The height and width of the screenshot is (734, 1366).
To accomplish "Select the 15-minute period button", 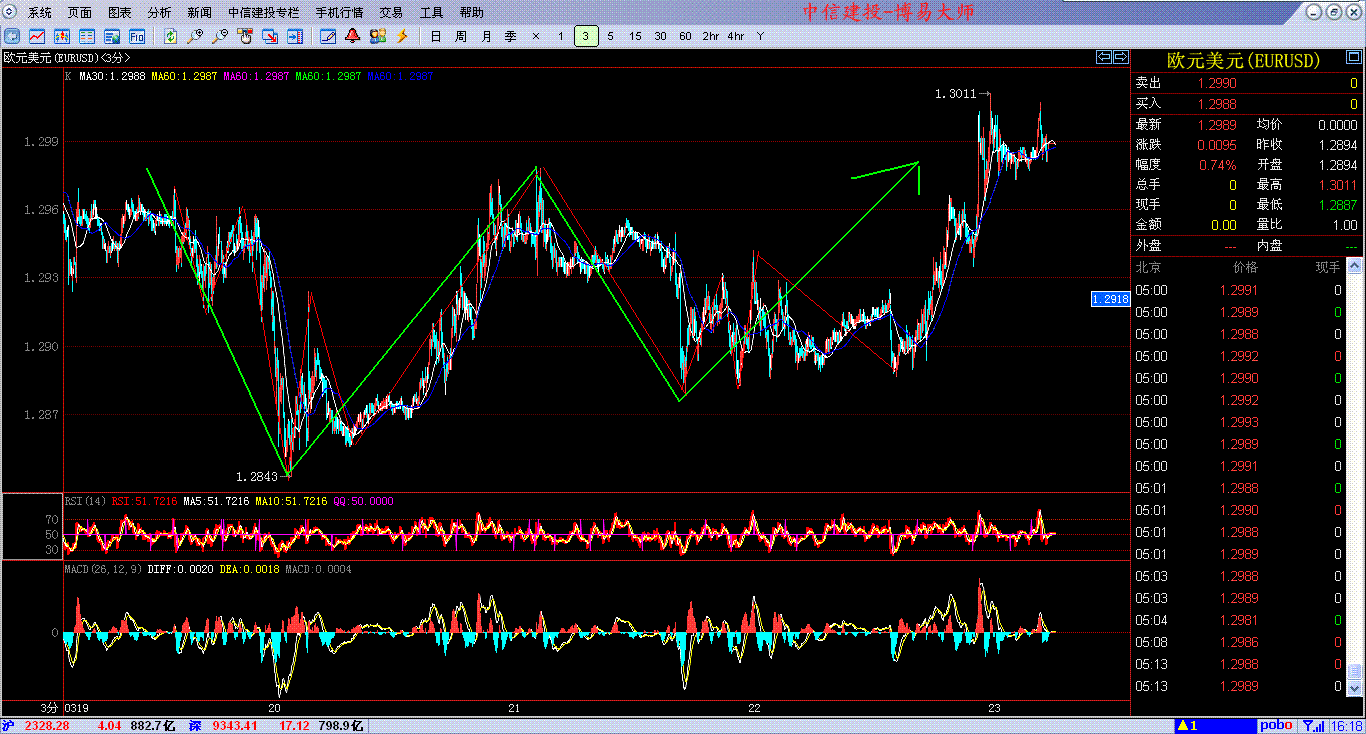I will coord(635,36).
